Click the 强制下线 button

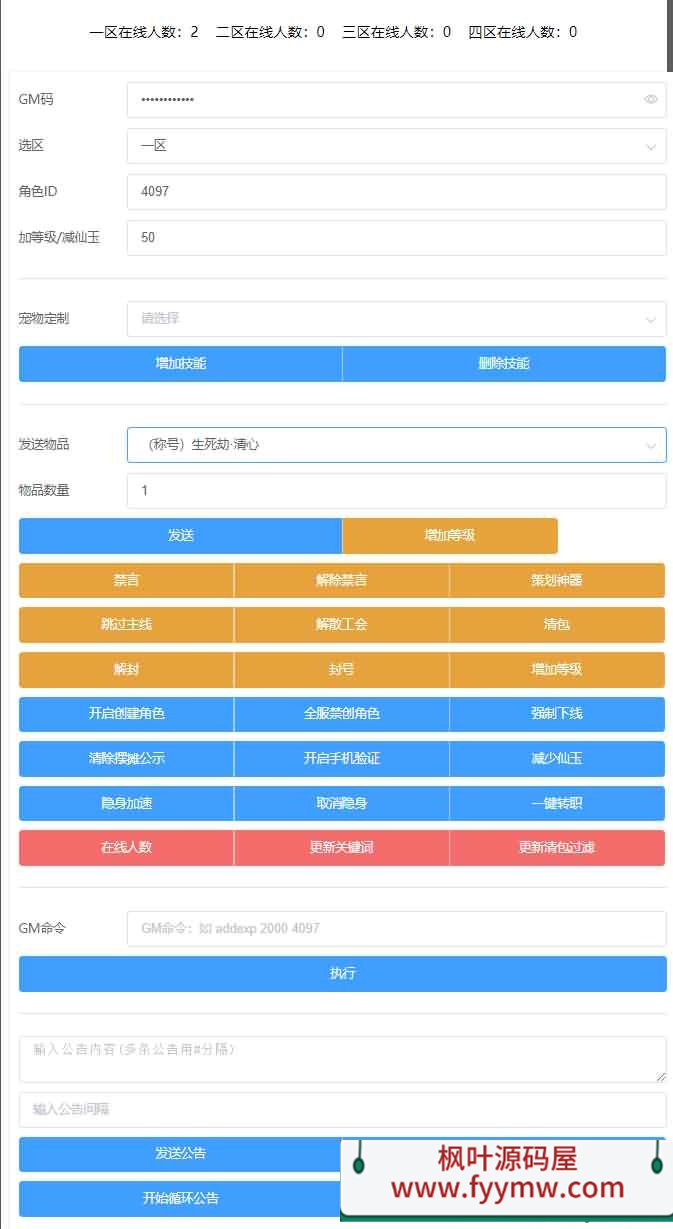click(557, 714)
